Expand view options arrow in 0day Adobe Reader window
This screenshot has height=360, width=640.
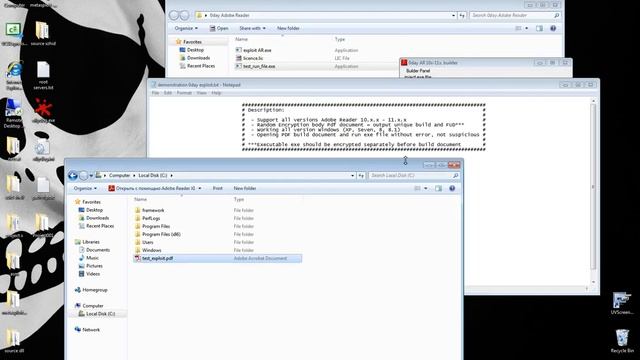tap(527, 28)
